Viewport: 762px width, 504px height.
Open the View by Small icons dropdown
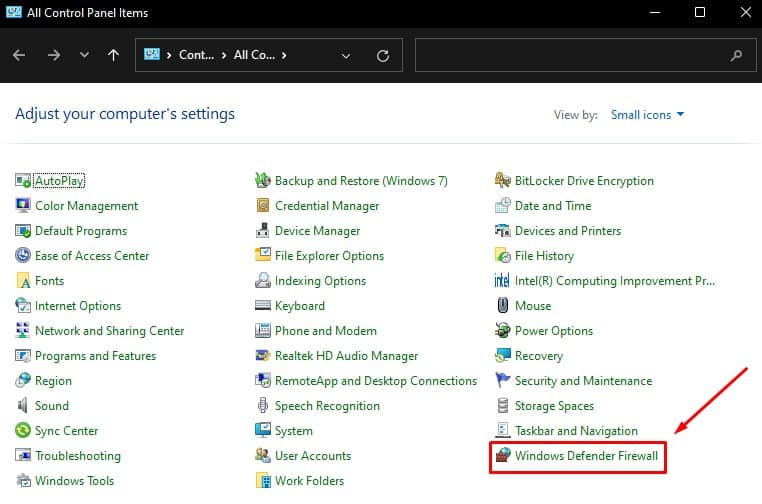[x=647, y=115]
